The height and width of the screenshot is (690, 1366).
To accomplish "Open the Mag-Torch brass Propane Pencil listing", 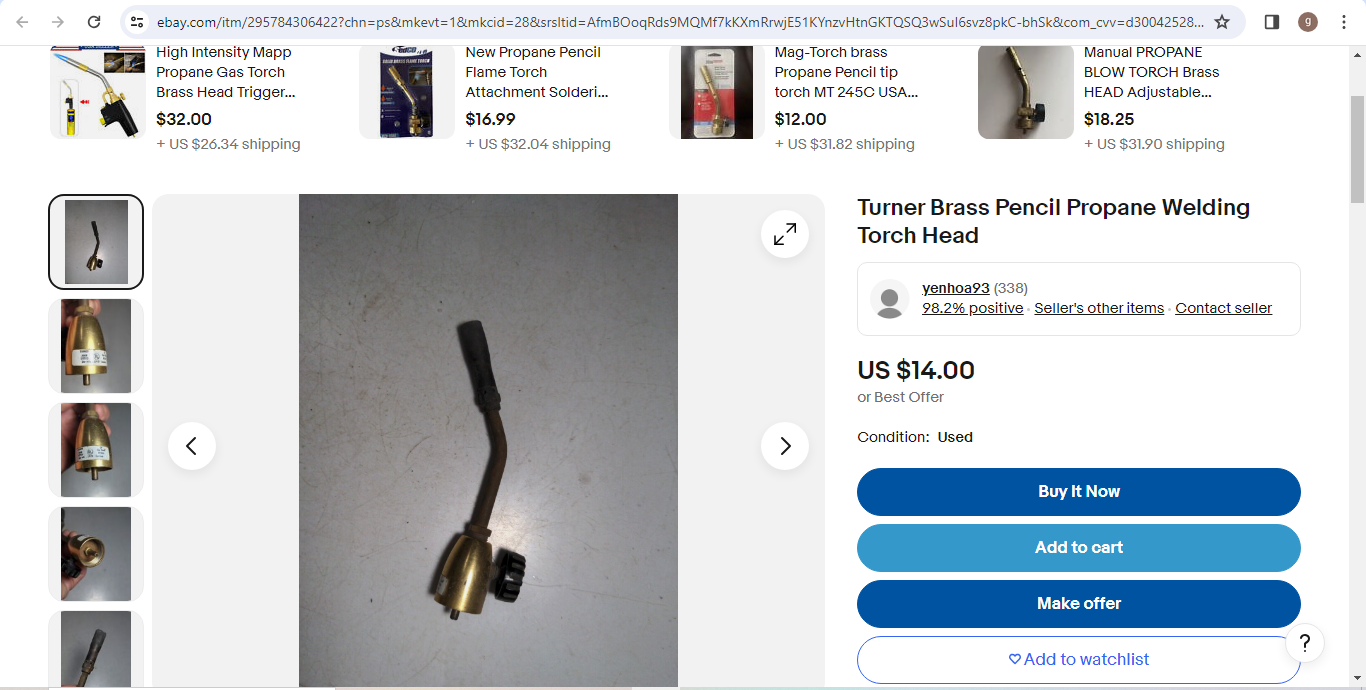I will click(846, 72).
